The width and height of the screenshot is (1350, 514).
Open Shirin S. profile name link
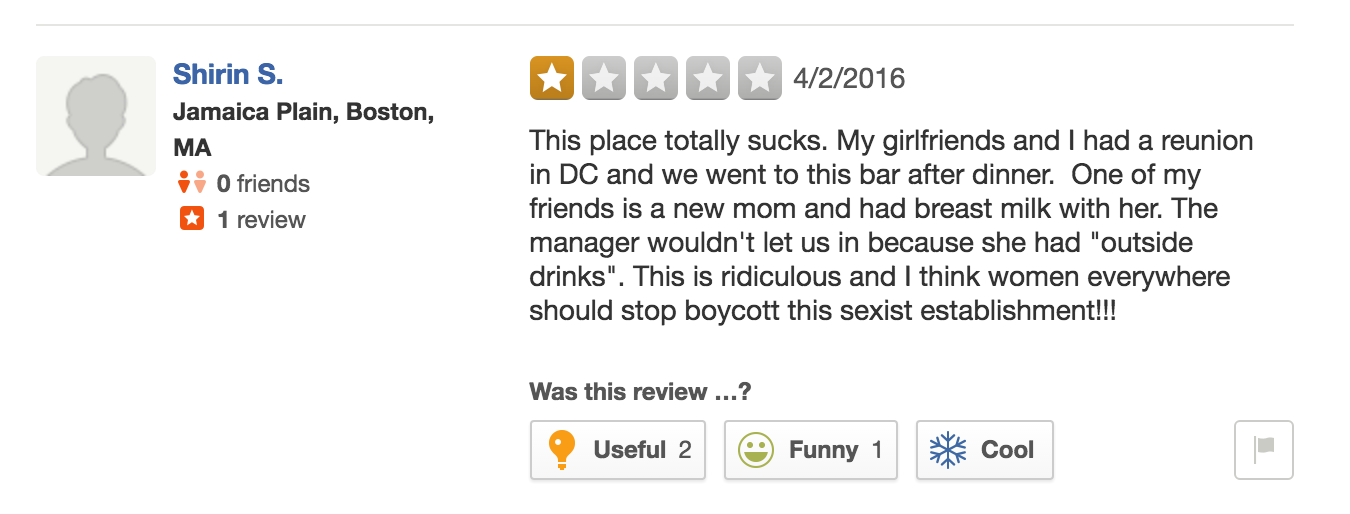228,74
